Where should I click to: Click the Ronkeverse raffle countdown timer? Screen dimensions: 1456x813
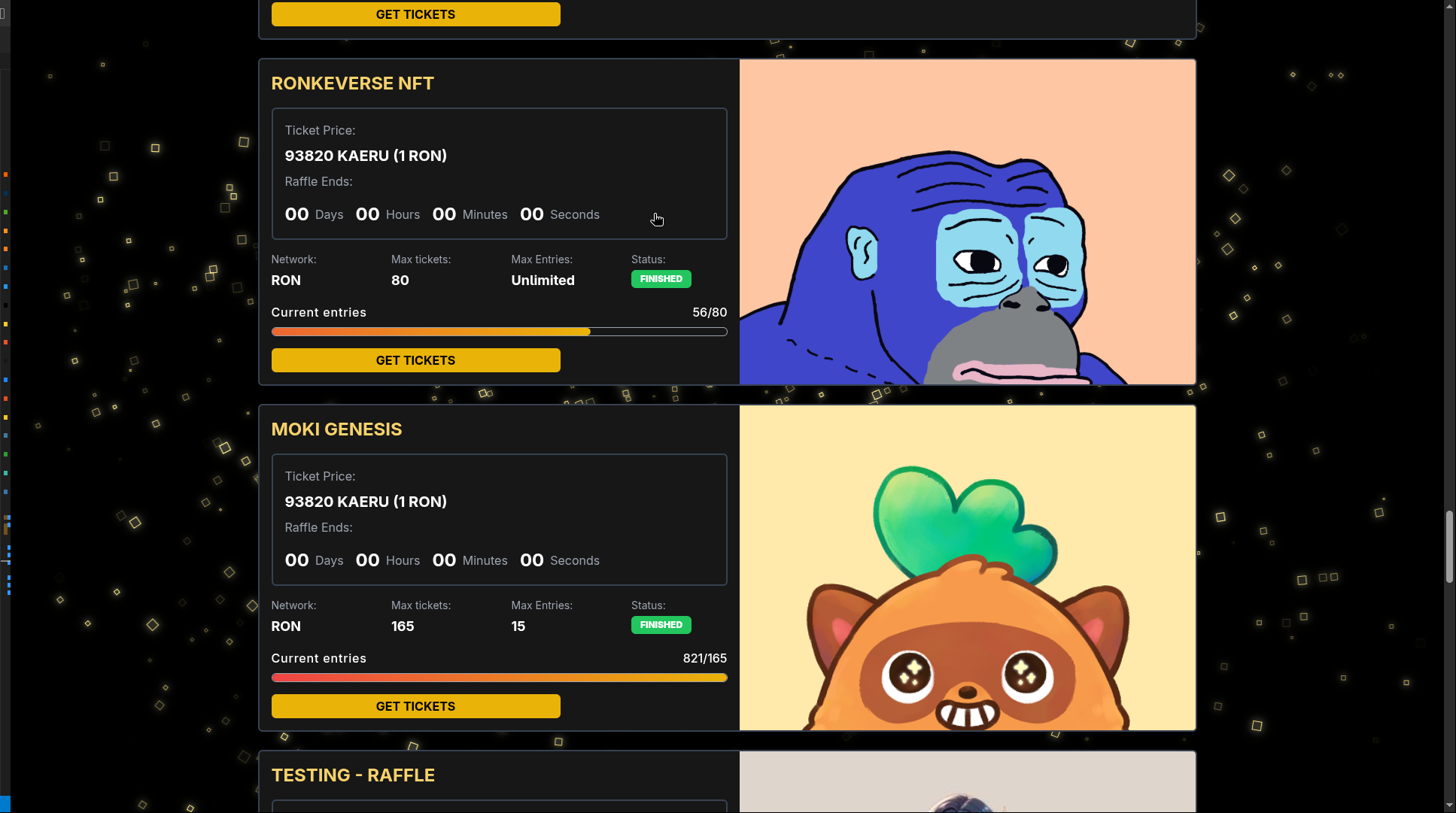[x=442, y=214]
